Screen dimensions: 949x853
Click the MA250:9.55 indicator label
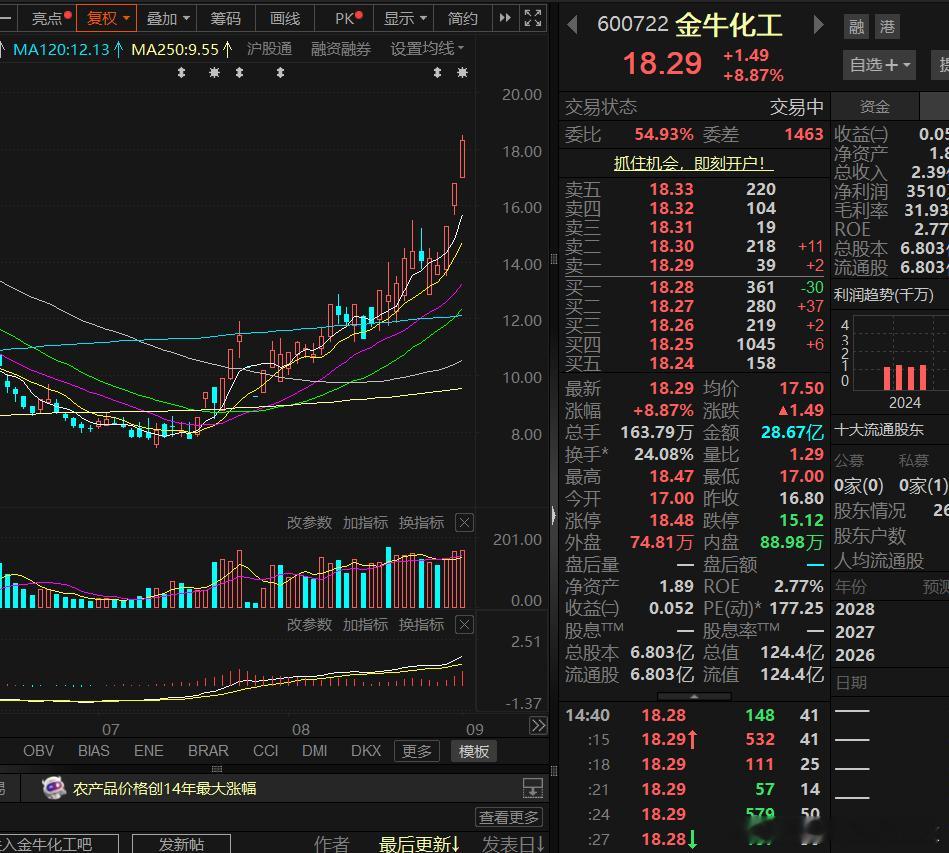(182, 49)
